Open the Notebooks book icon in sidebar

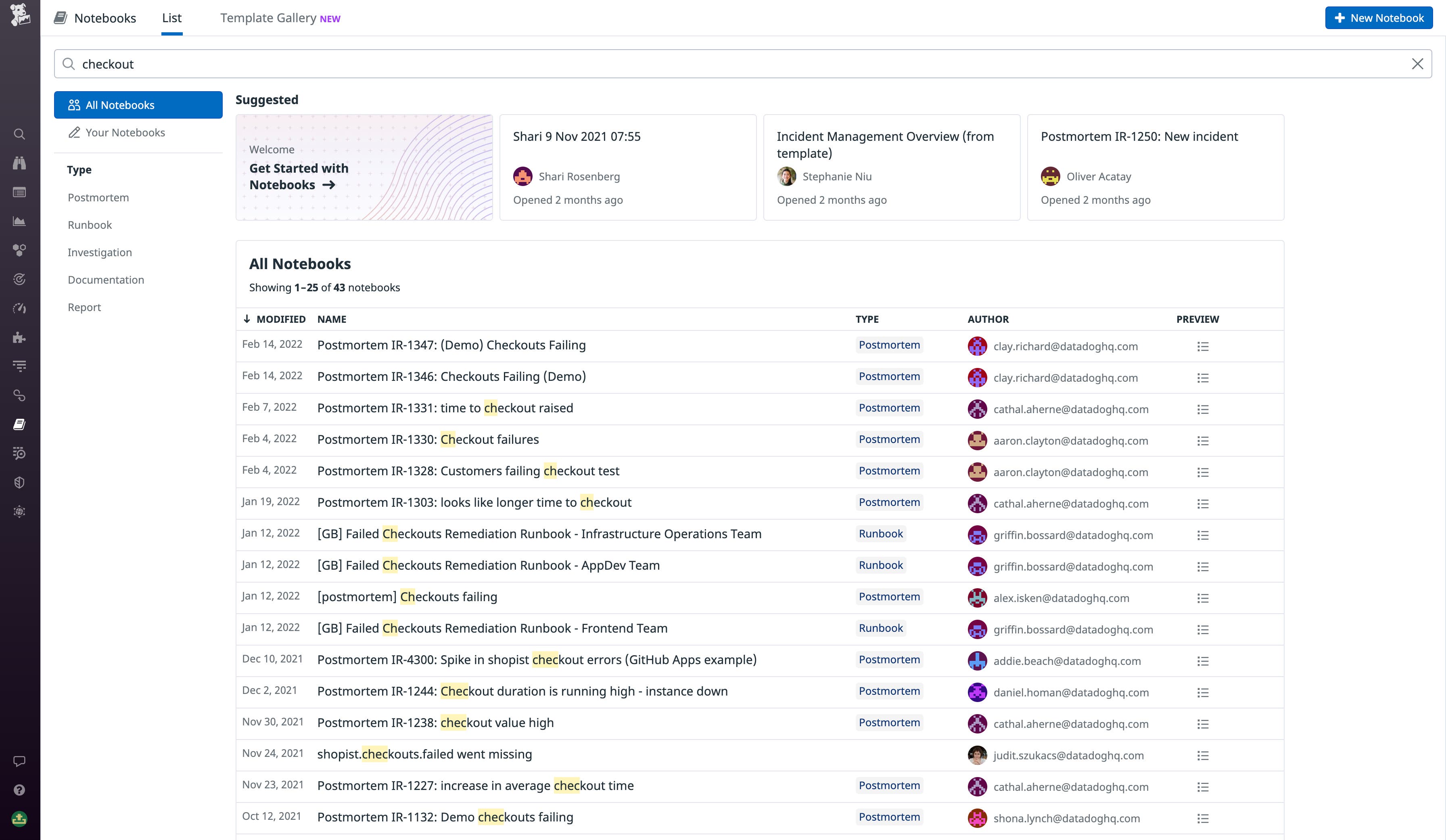(x=19, y=424)
